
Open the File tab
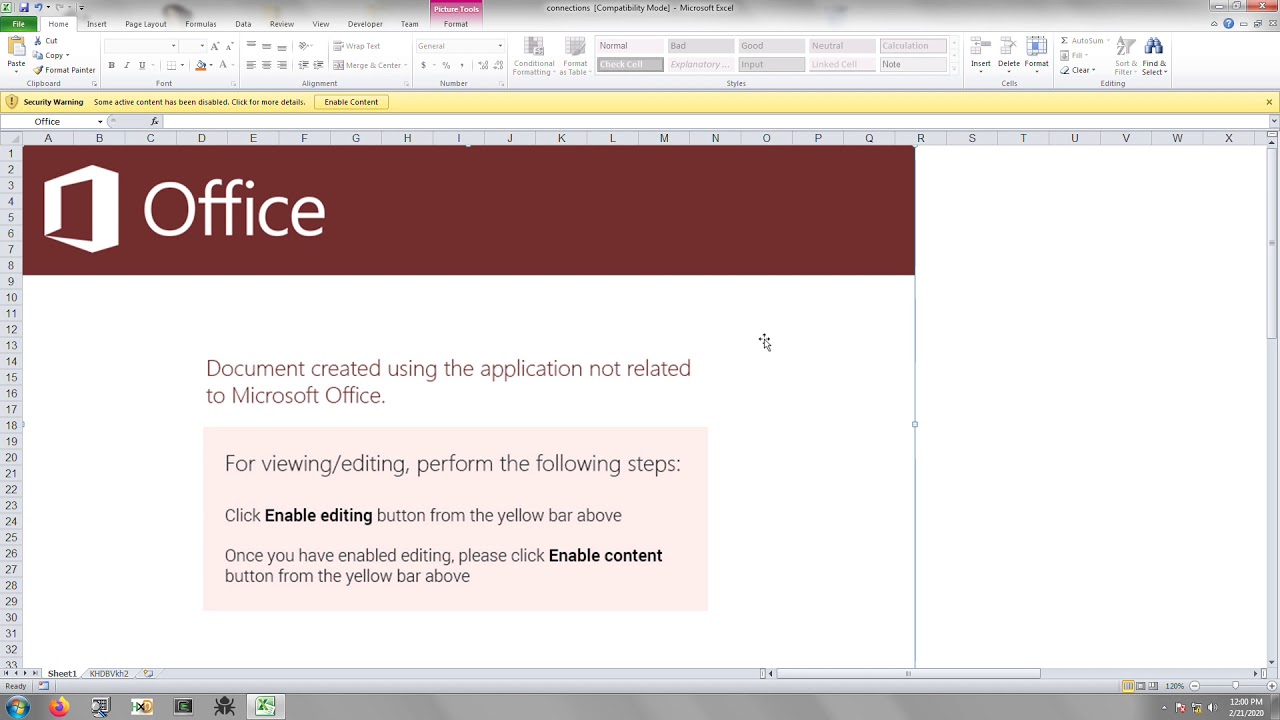[x=18, y=24]
